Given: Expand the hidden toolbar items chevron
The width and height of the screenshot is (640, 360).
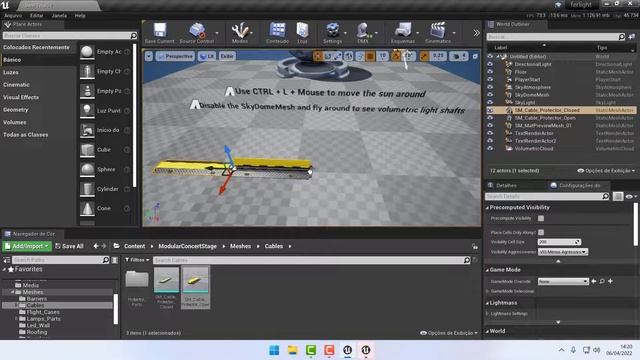Looking at the screenshot, I should pos(476,33).
